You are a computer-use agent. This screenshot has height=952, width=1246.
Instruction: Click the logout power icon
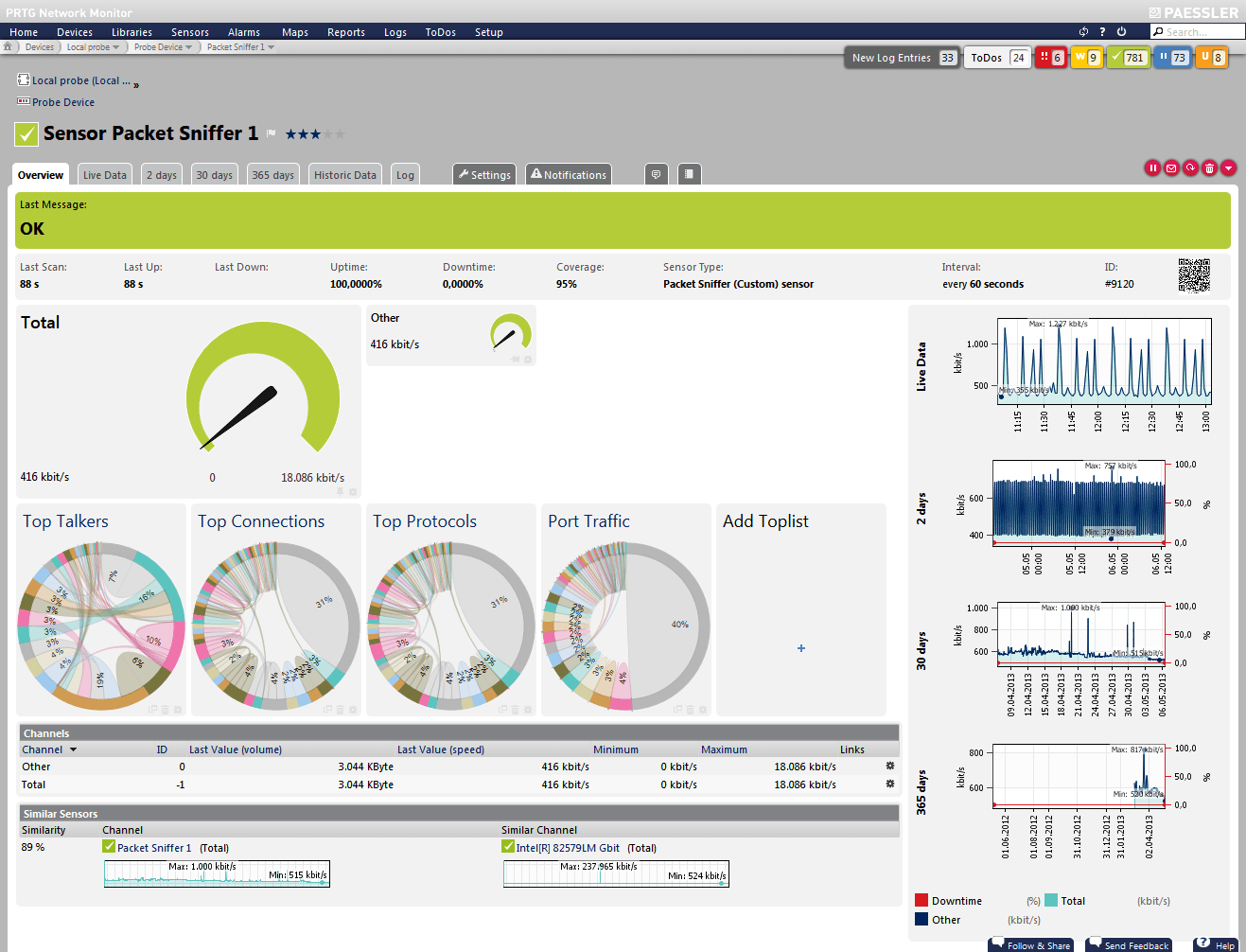pyautogui.click(x=1121, y=32)
